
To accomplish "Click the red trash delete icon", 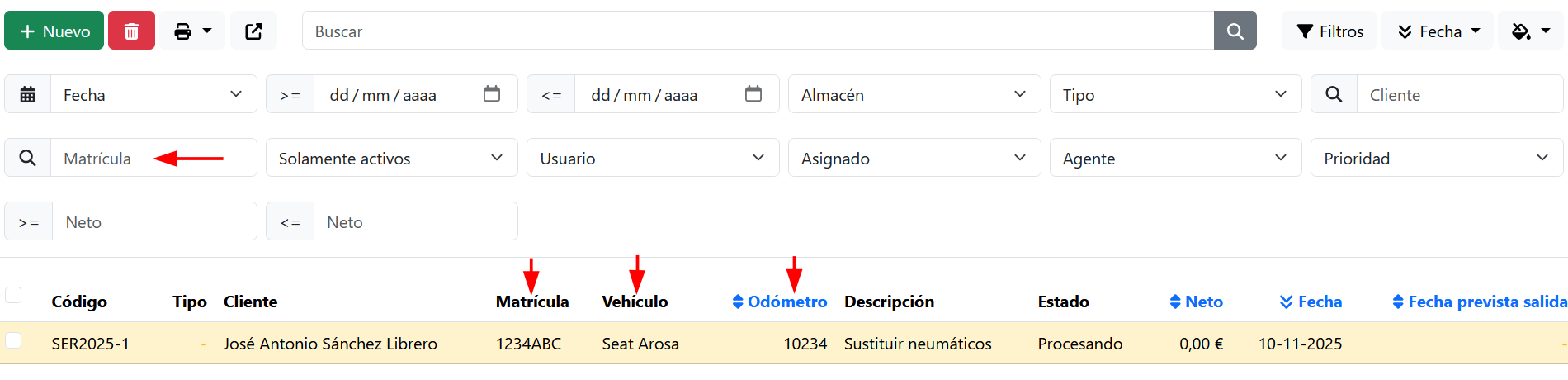I will (131, 31).
